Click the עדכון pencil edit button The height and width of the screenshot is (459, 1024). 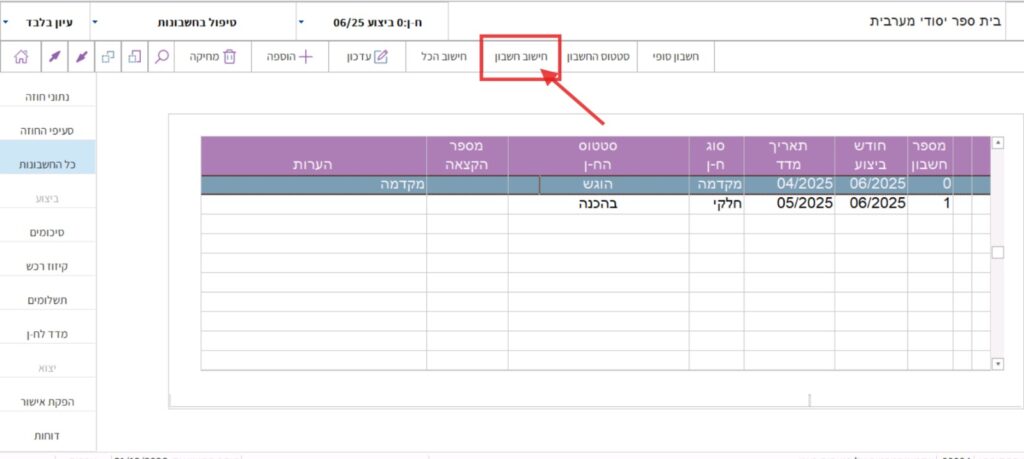(x=366, y=57)
